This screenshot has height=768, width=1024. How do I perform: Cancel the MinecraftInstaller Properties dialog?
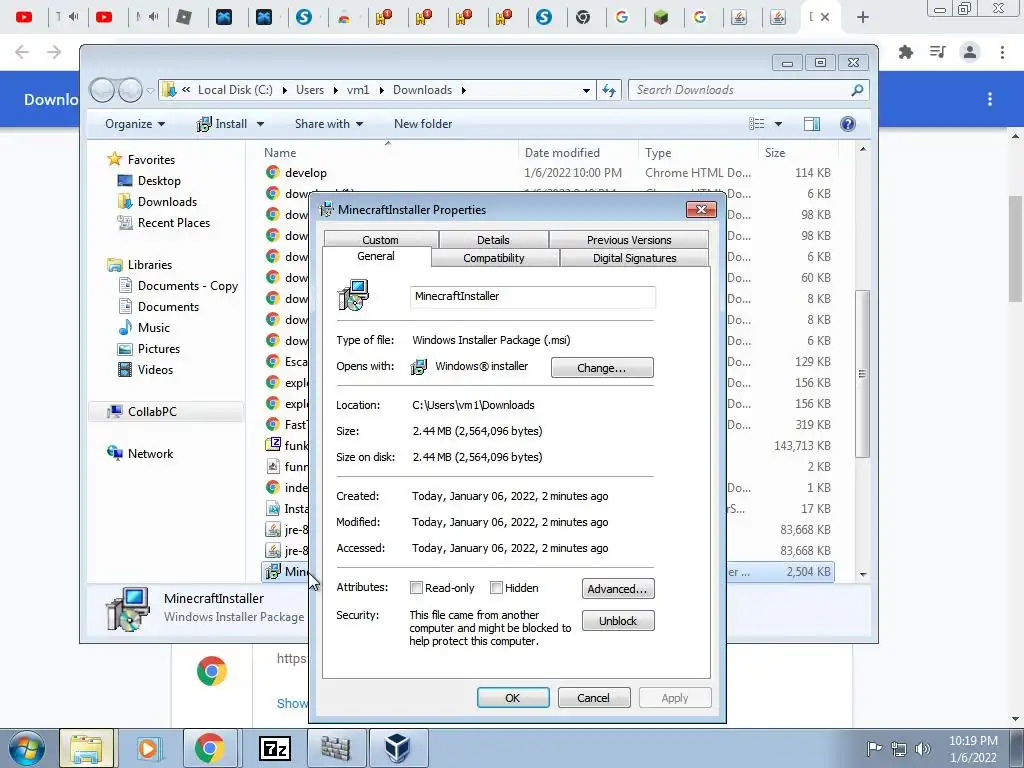coord(593,697)
